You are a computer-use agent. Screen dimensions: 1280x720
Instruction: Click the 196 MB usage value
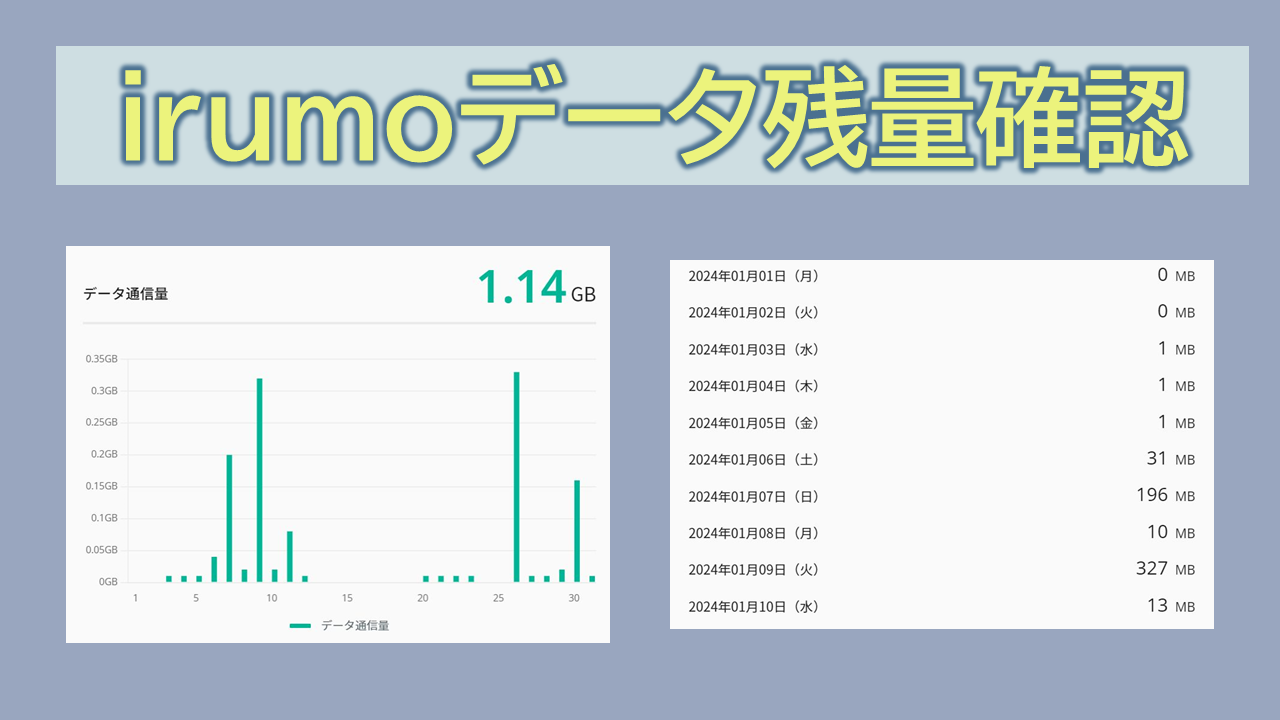tap(1165, 496)
